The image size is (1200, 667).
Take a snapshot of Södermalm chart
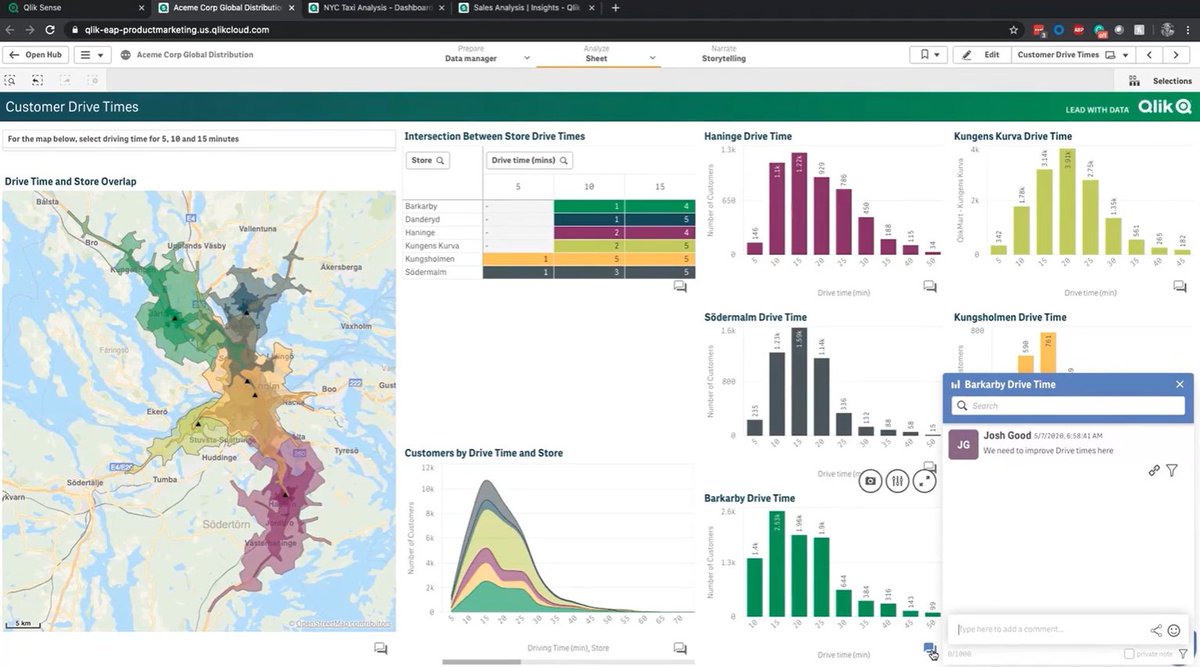870,481
